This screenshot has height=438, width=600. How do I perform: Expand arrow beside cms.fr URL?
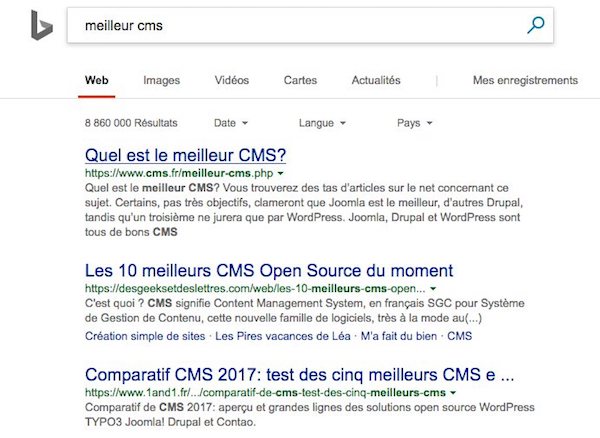pos(281,174)
